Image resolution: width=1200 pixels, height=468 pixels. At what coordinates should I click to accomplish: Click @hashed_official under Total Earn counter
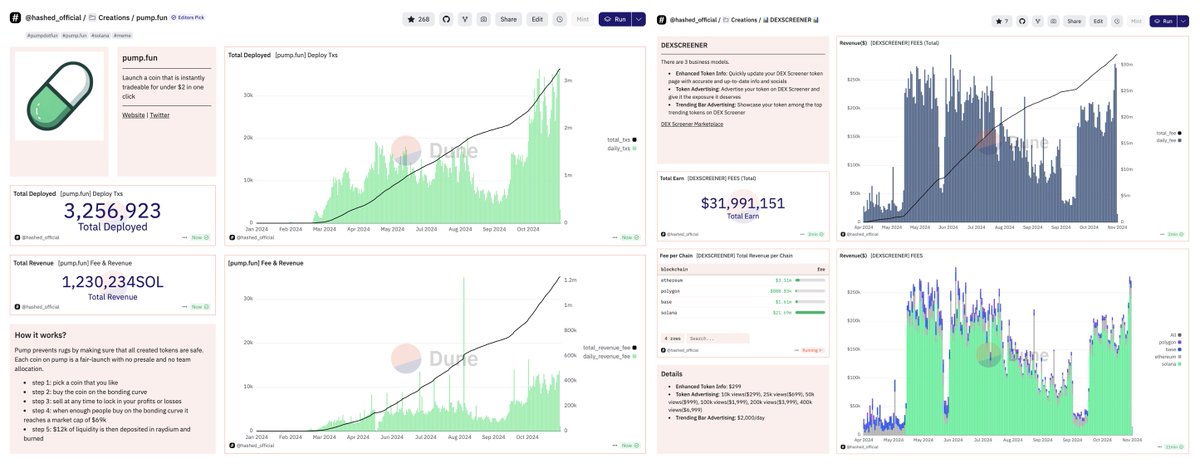coord(684,234)
